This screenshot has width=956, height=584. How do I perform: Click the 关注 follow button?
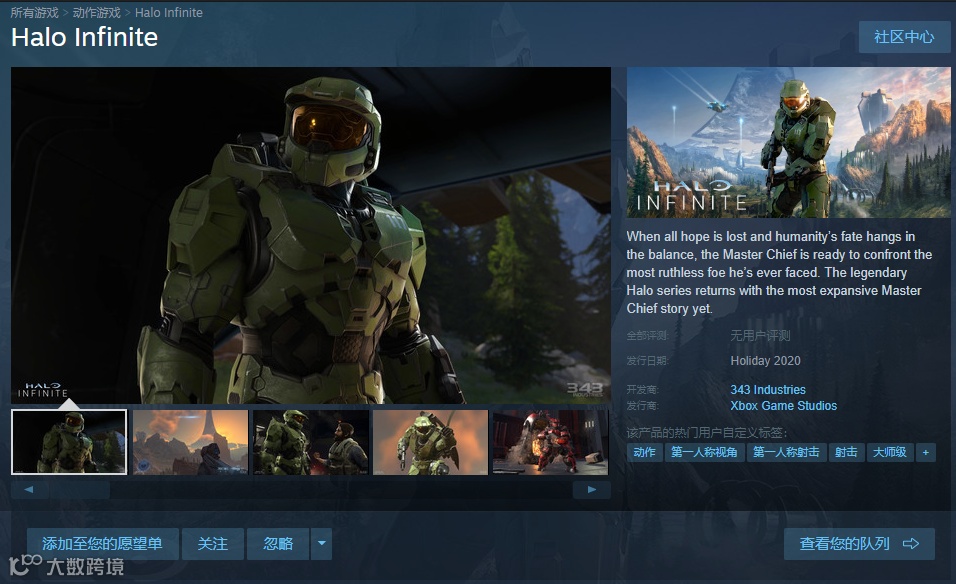click(x=213, y=544)
